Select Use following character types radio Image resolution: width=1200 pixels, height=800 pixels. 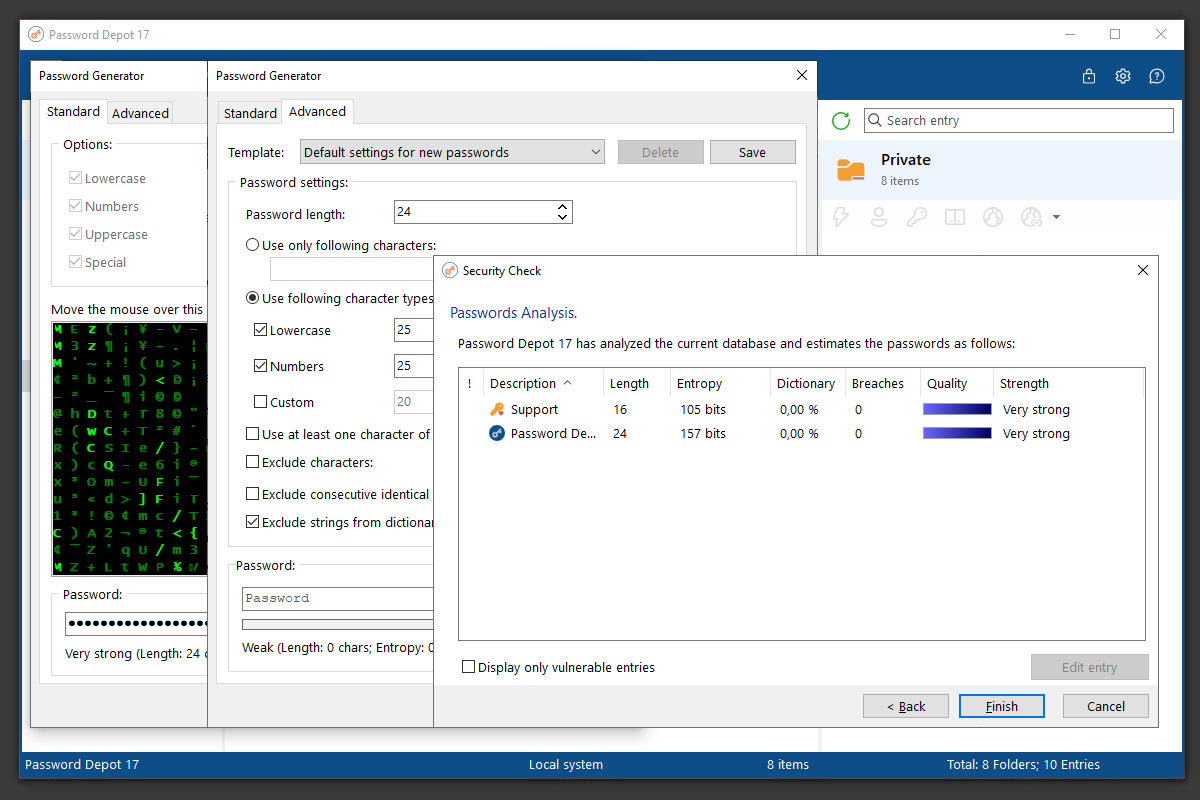(252, 298)
